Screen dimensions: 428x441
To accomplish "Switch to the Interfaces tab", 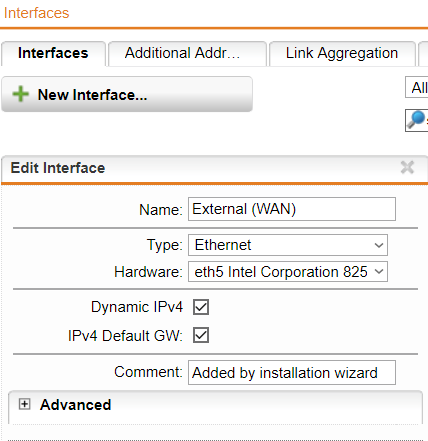I will pos(53,53).
